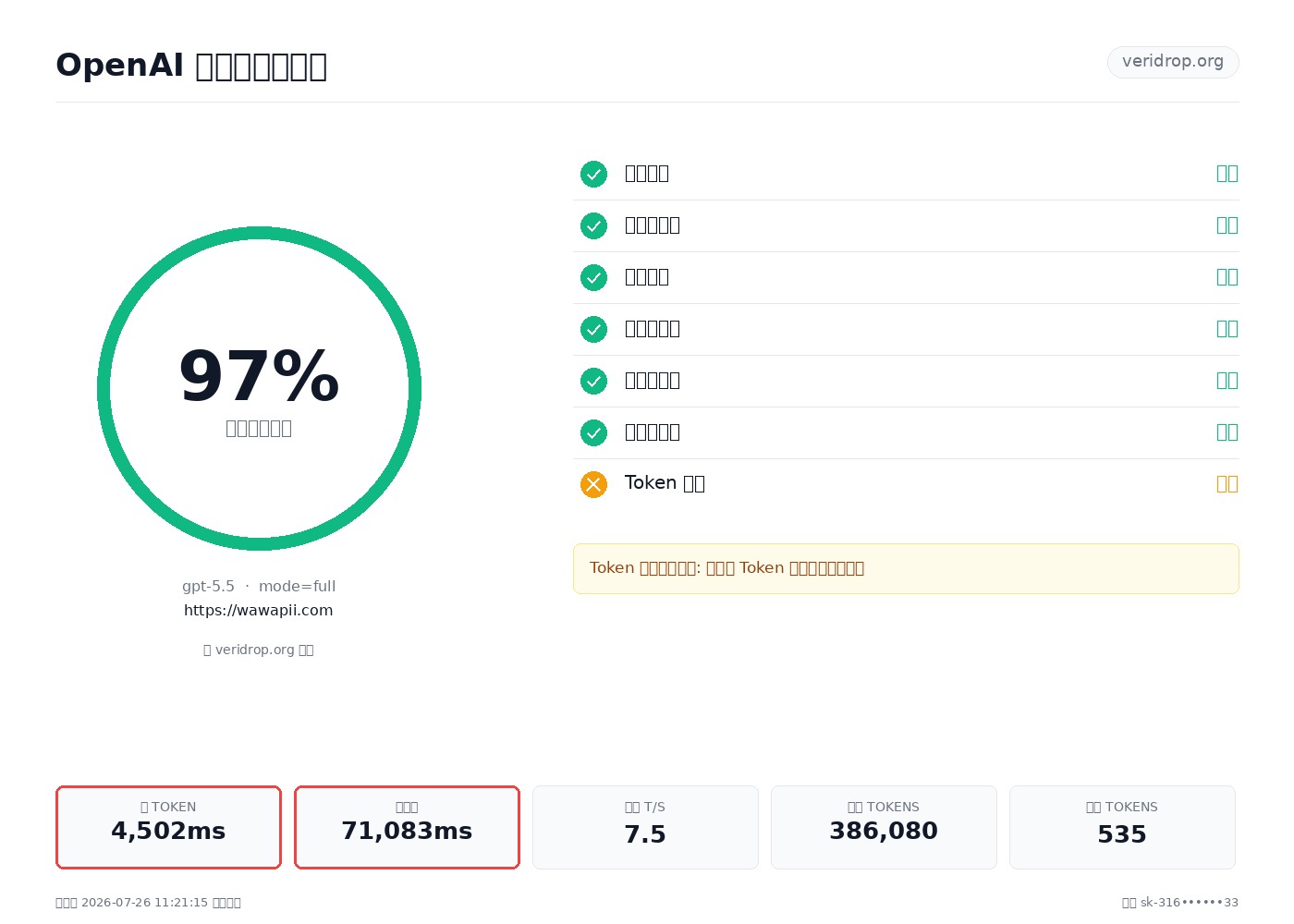Image resolution: width=1294 pixels, height=924 pixels.
Task: Select the 535 TOKENS card
Action: [x=1122, y=828]
